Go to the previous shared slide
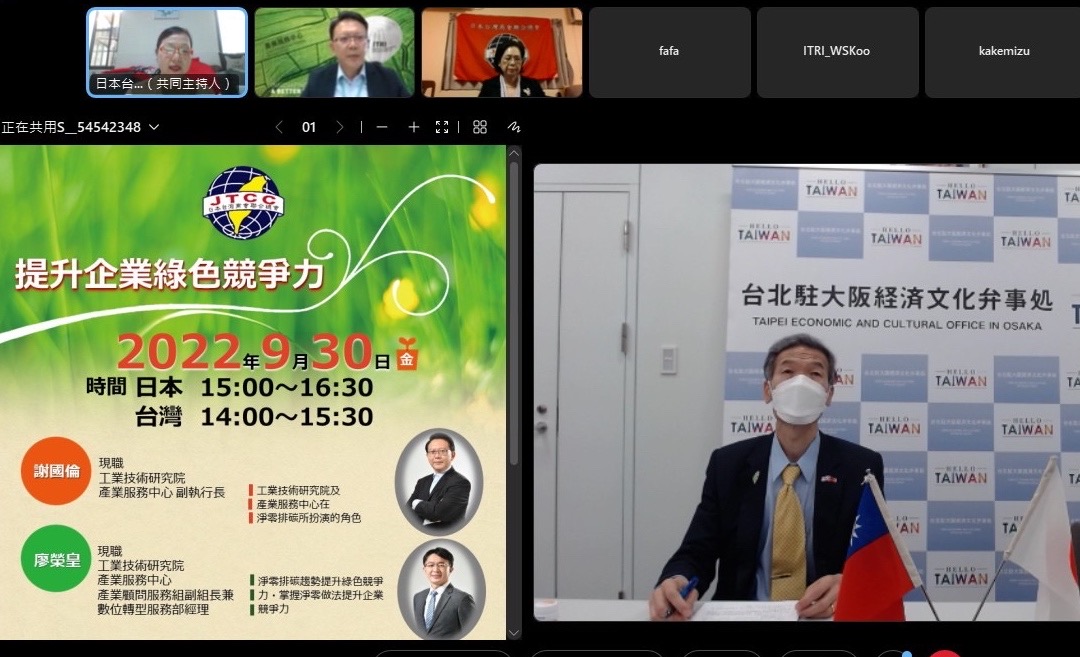Screen dimensions: 1080x657 [x=279, y=127]
